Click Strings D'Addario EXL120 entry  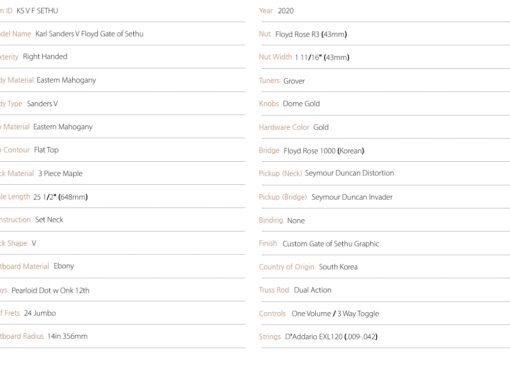pos(318,337)
